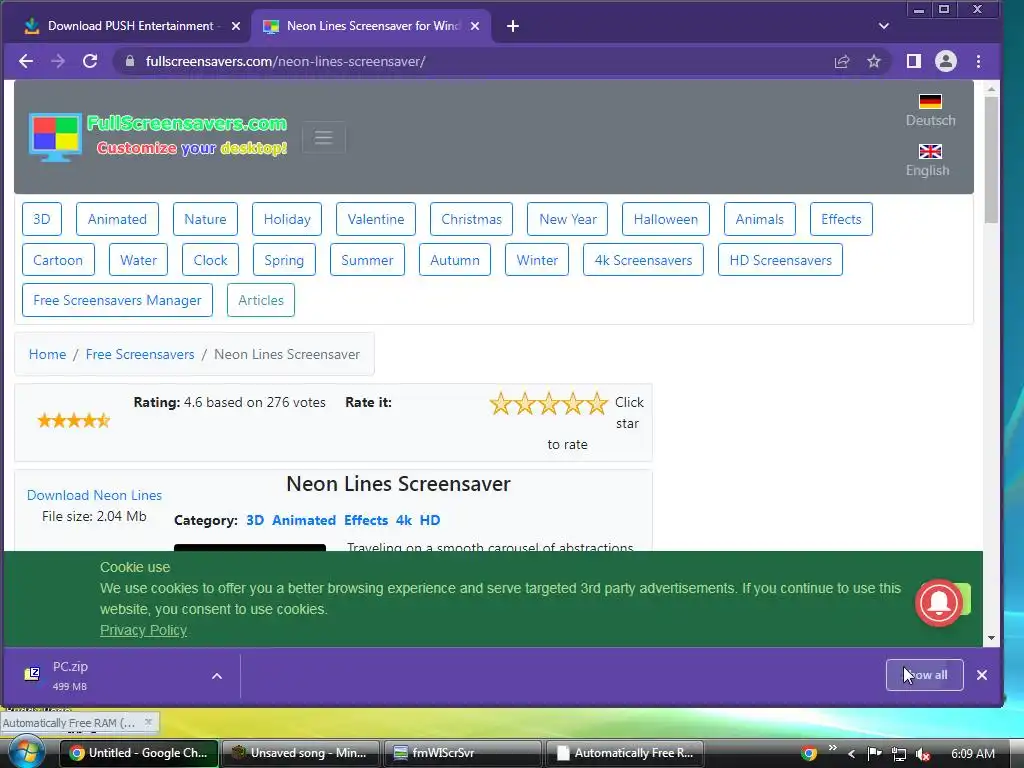
Task: Expand PC.zip download options chevron
Action: tap(217, 676)
